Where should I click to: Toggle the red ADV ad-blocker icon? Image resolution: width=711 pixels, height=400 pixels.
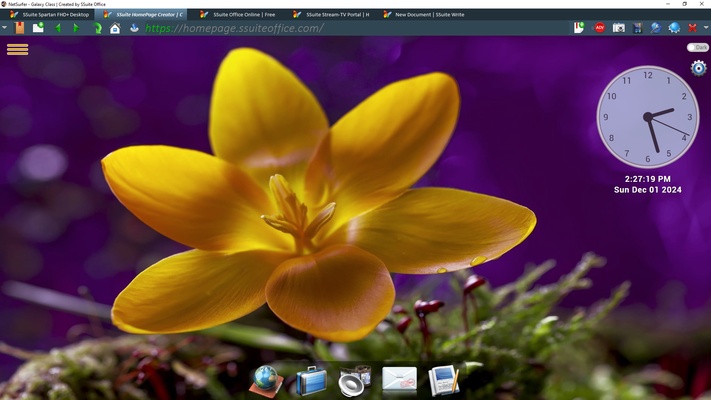[599, 28]
